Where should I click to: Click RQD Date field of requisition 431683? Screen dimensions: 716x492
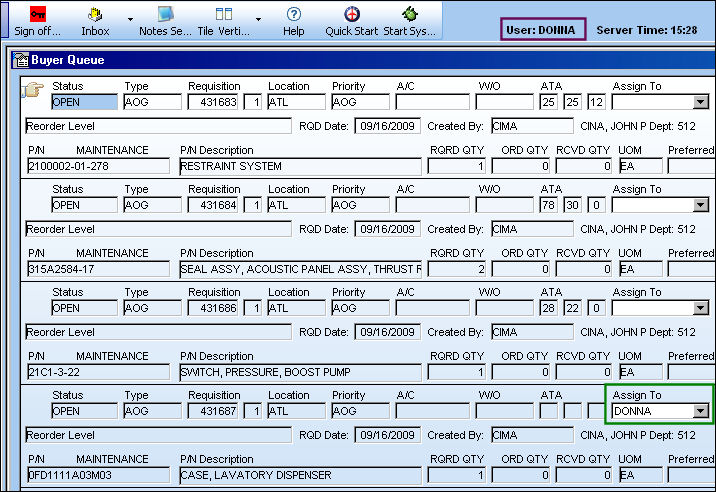[x=387, y=126]
